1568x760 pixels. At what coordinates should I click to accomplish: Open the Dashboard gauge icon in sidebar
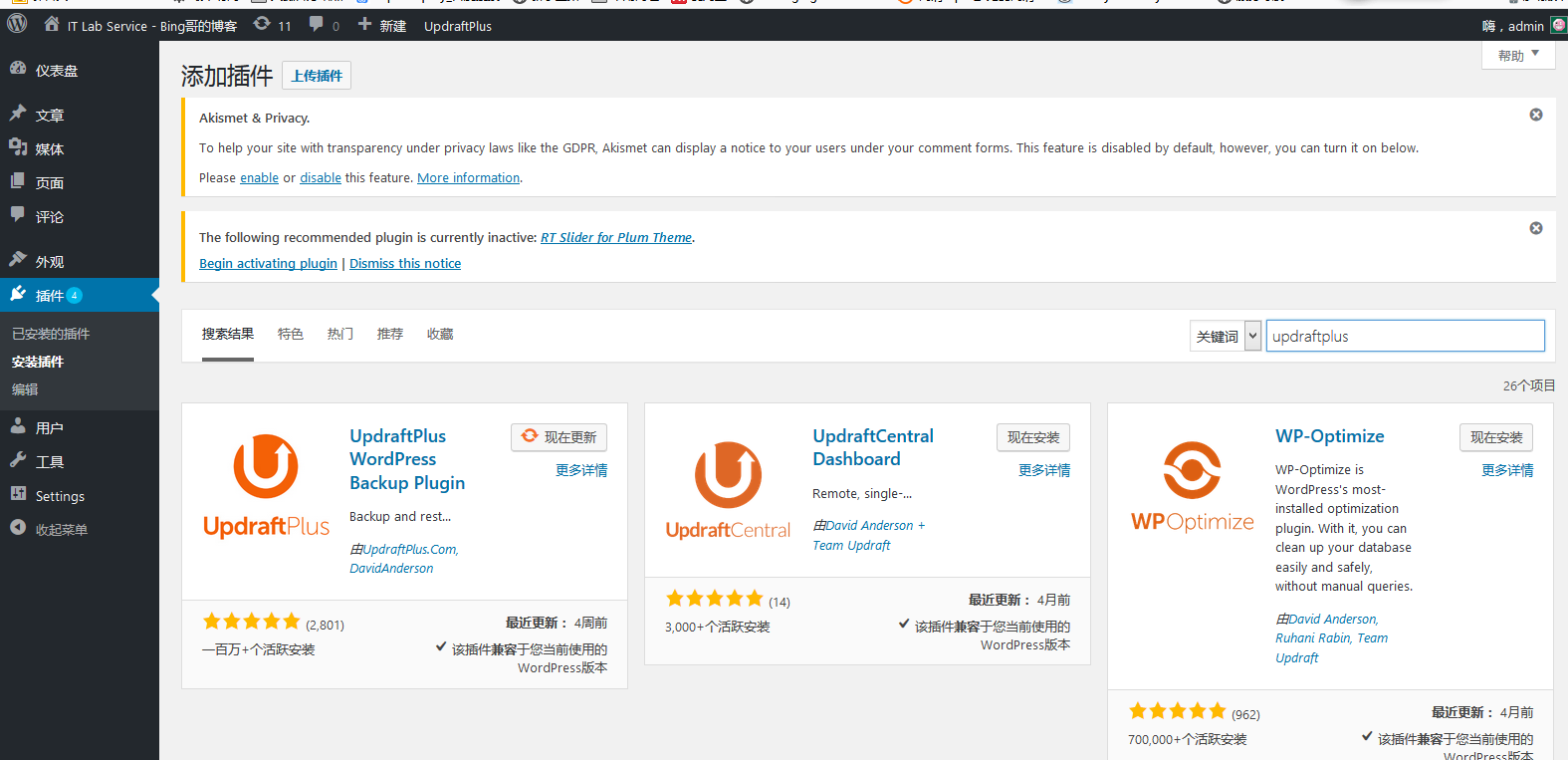point(18,69)
